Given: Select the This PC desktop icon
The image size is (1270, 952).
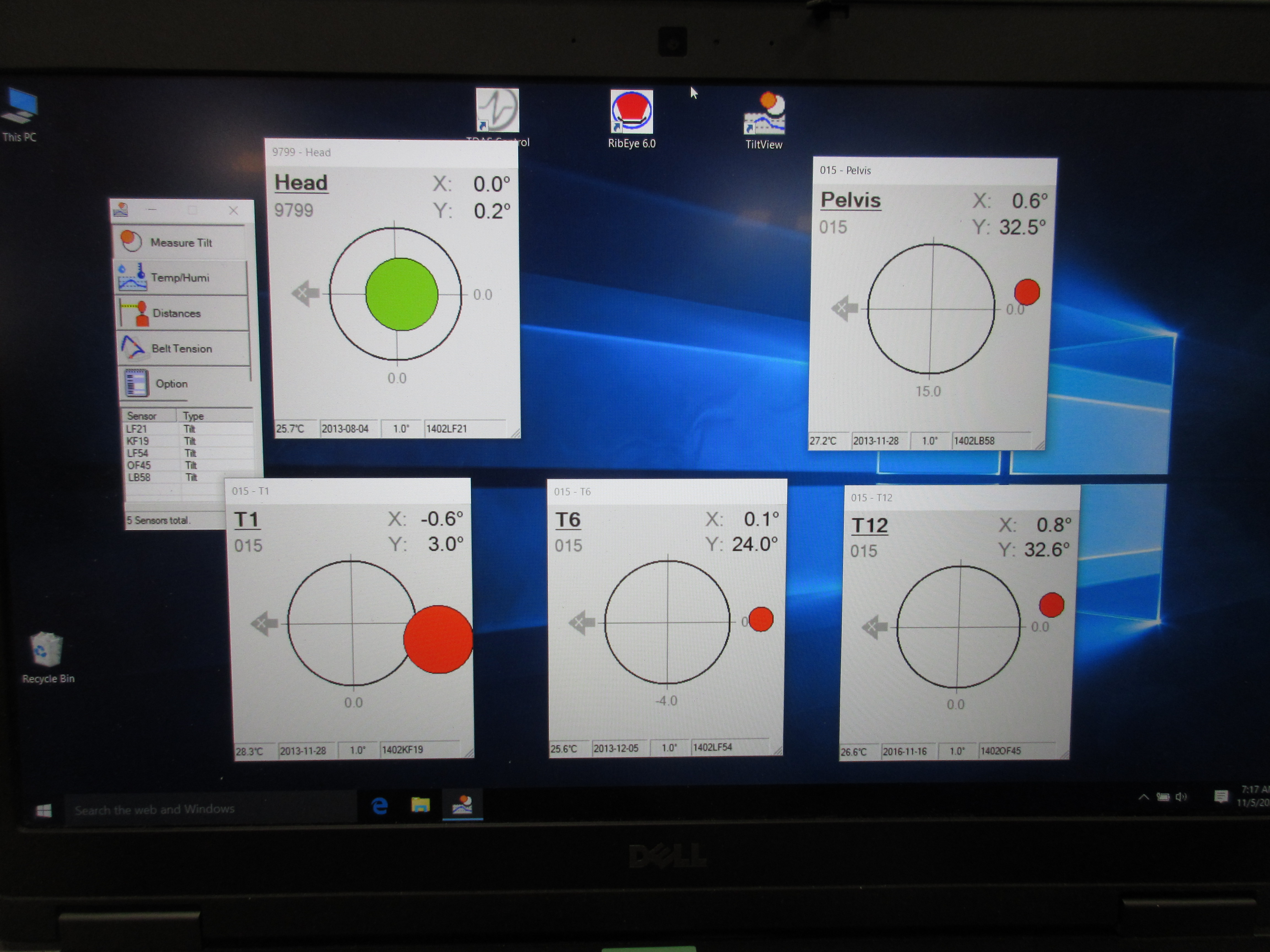Looking at the screenshot, I should click(20, 114).
